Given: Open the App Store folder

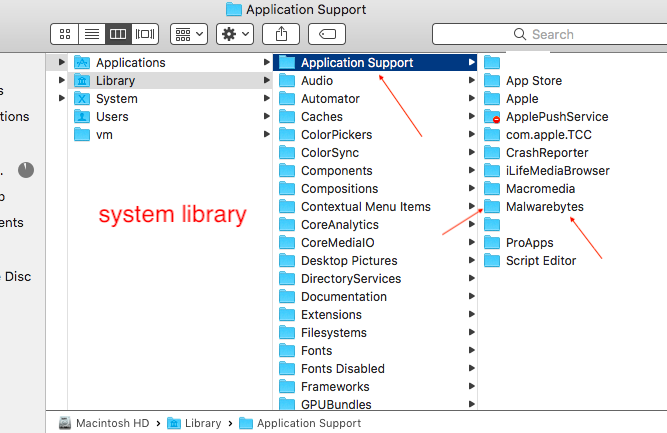Looking at the screenshot, I should coord(572,80).
